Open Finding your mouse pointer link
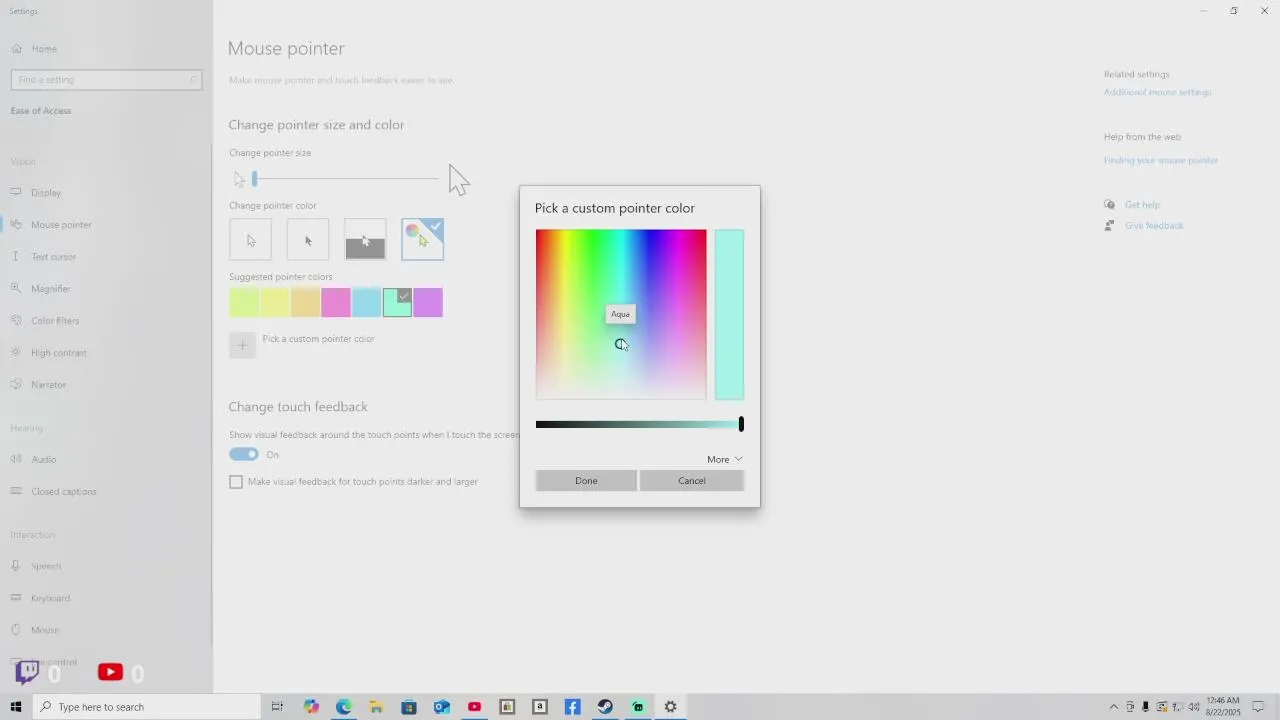This screenshot has width=1280, height=720. 1161,160
